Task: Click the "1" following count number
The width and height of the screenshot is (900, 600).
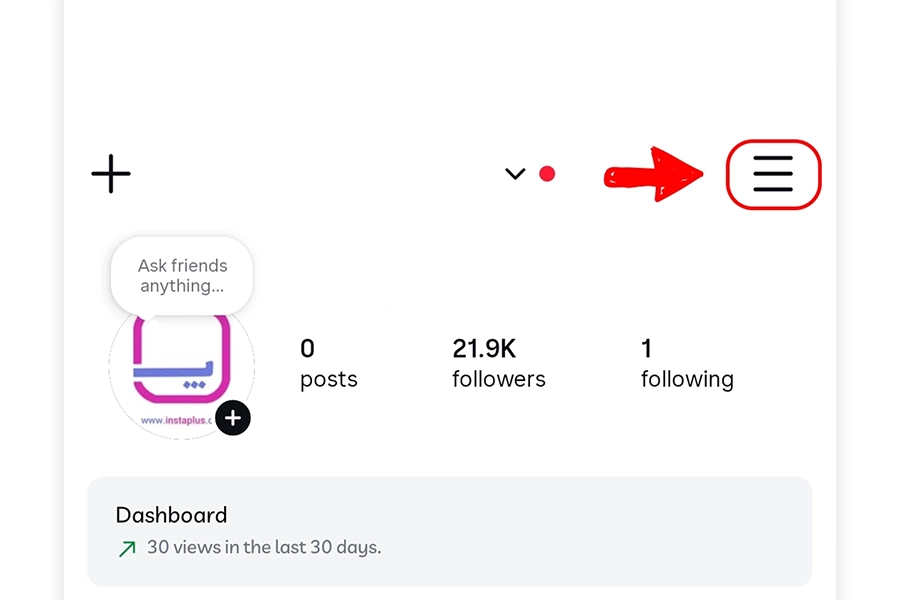Action: (646, 348)
